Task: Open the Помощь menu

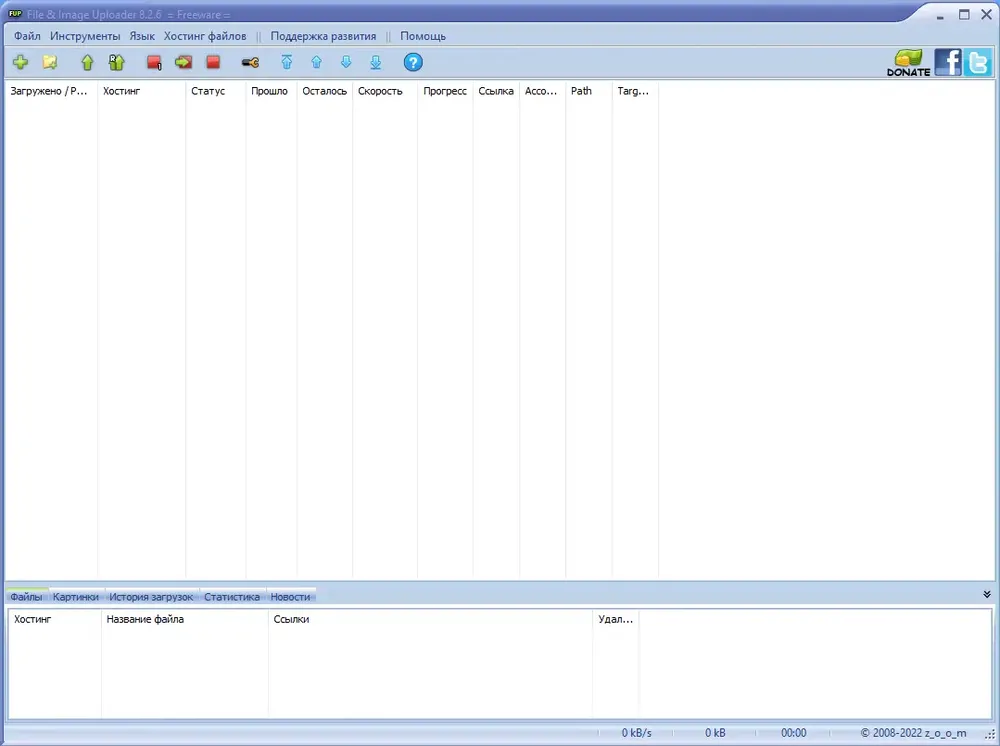Action: 423,36
